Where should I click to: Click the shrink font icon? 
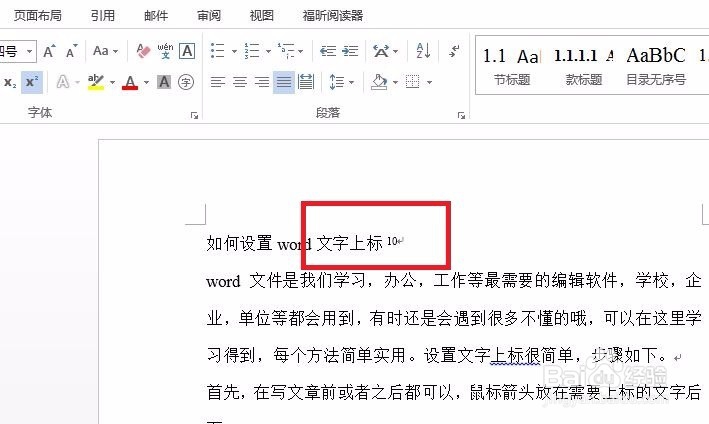71,51
